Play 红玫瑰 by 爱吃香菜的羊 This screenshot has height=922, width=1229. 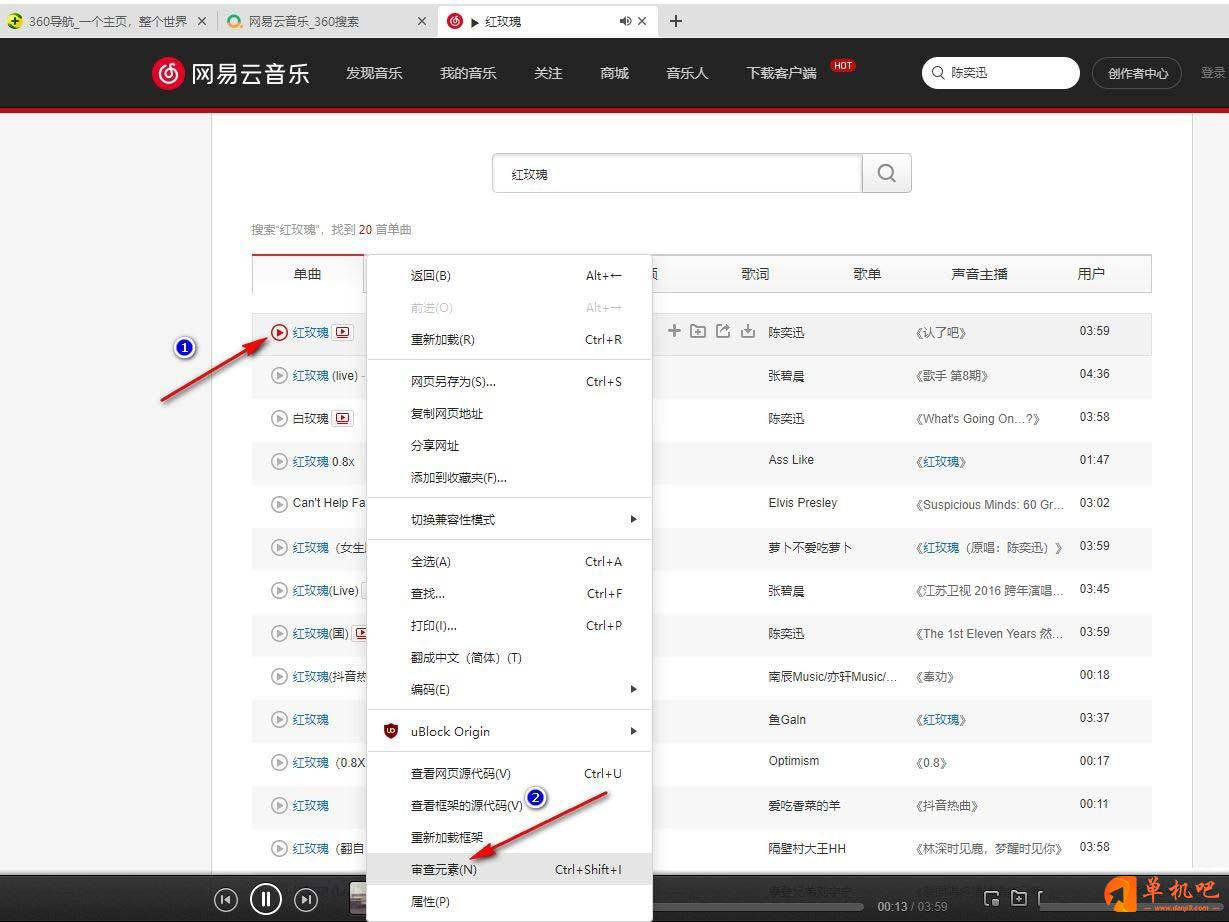[x=279, y=805]
